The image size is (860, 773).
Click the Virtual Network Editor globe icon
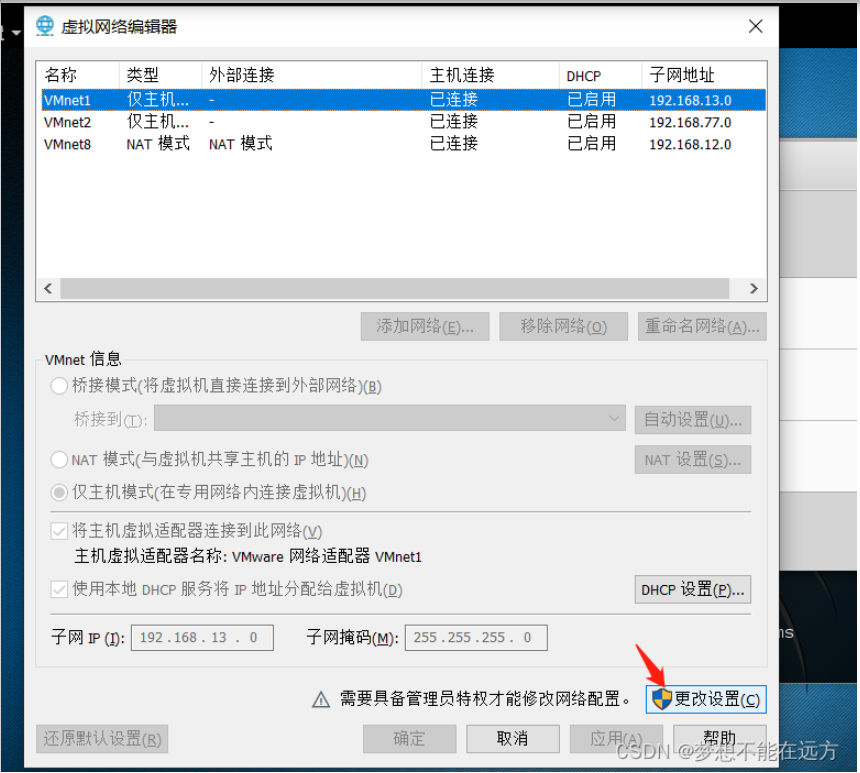[x=45, y=26]
